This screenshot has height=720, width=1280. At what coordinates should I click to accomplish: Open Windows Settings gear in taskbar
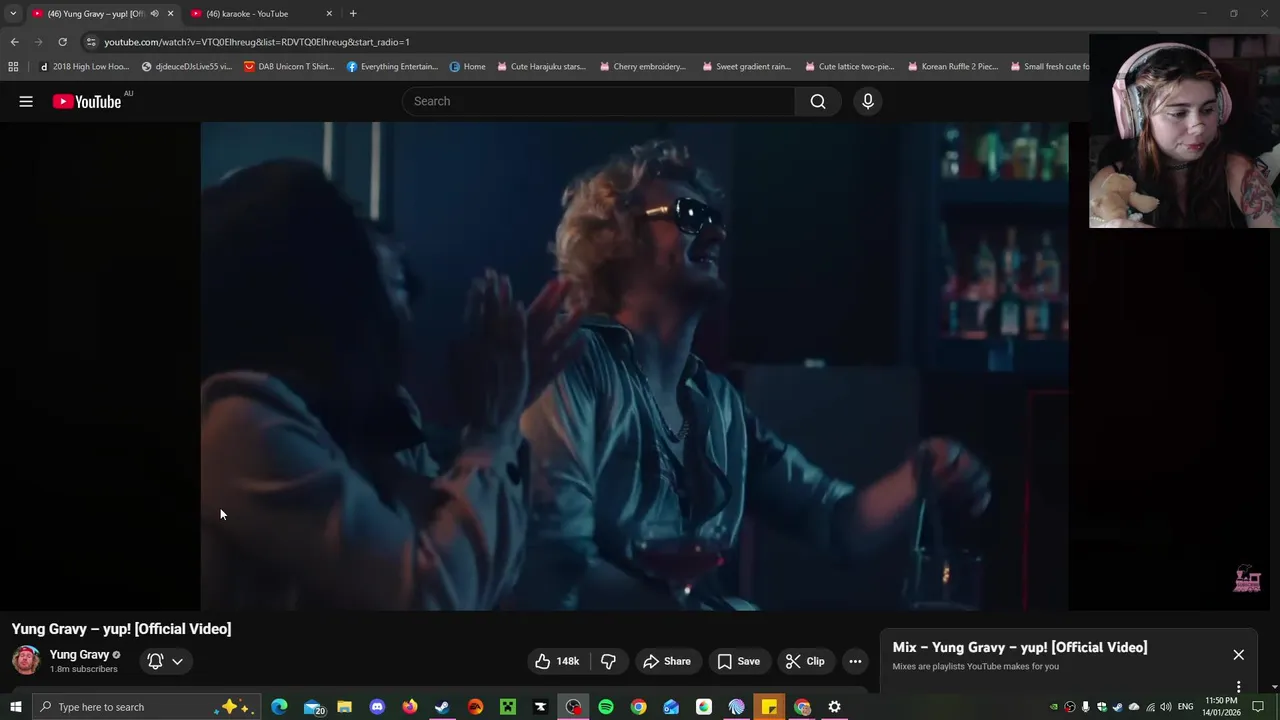point(834,707)
